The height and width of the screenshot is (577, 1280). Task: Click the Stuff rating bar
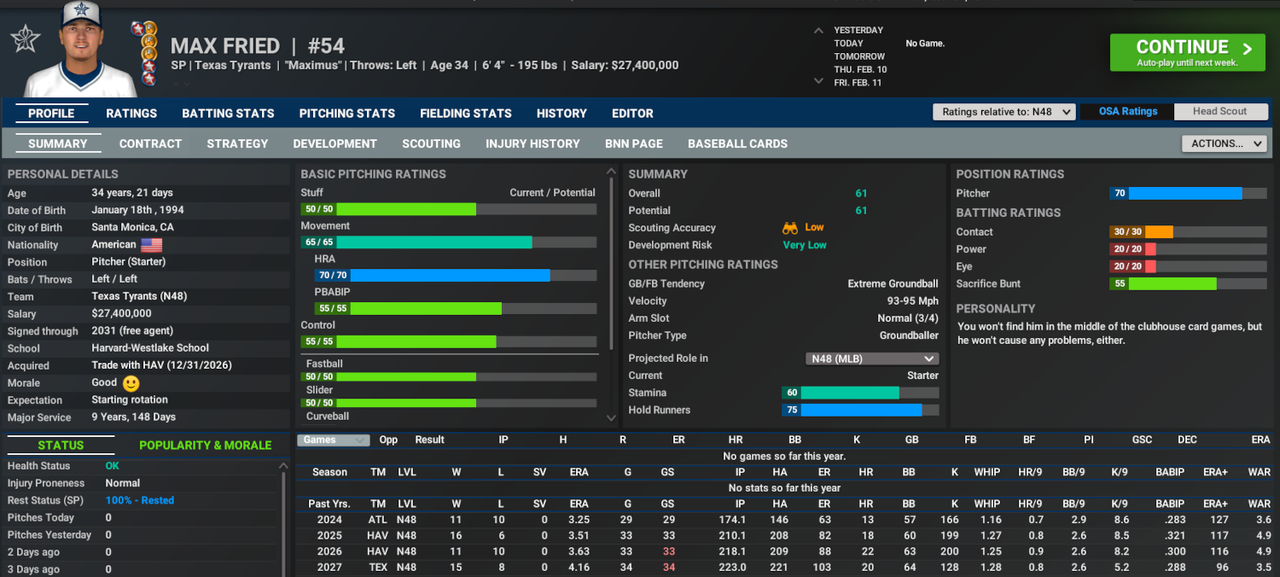[x=448, y=209]
